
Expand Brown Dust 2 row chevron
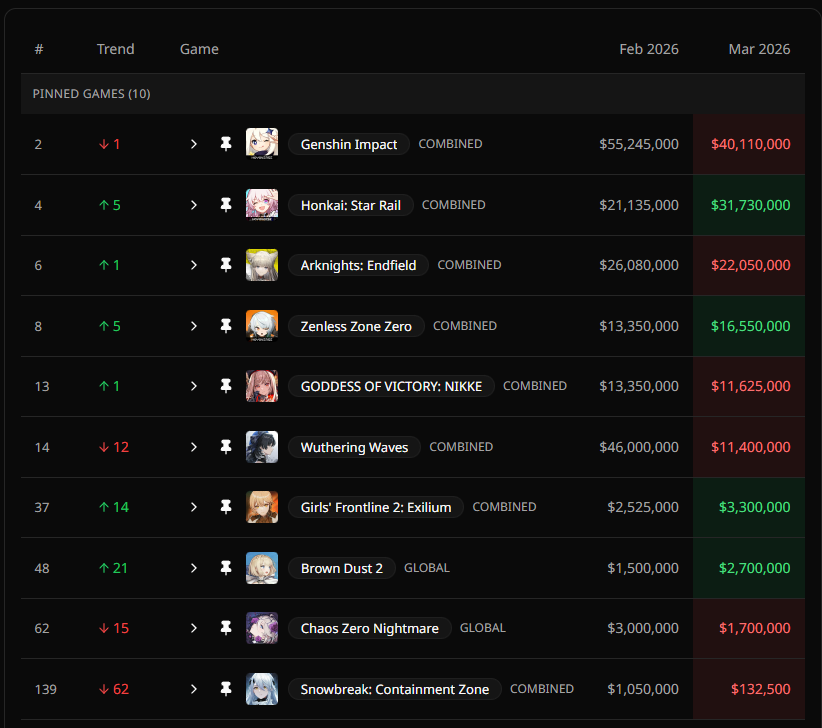[x=194, y=568]
